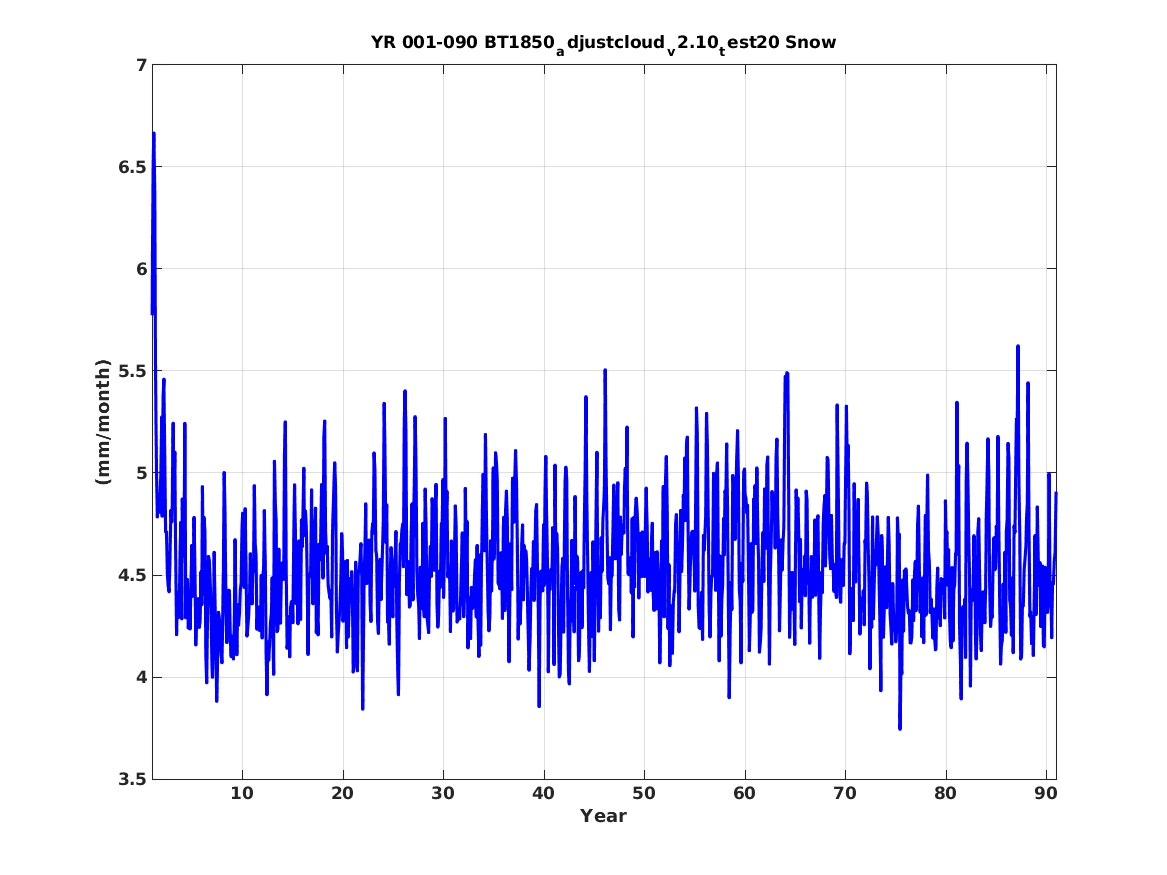1167x875 pixels.
Task: Click the plot title text
Action: (x=604, y=43)
